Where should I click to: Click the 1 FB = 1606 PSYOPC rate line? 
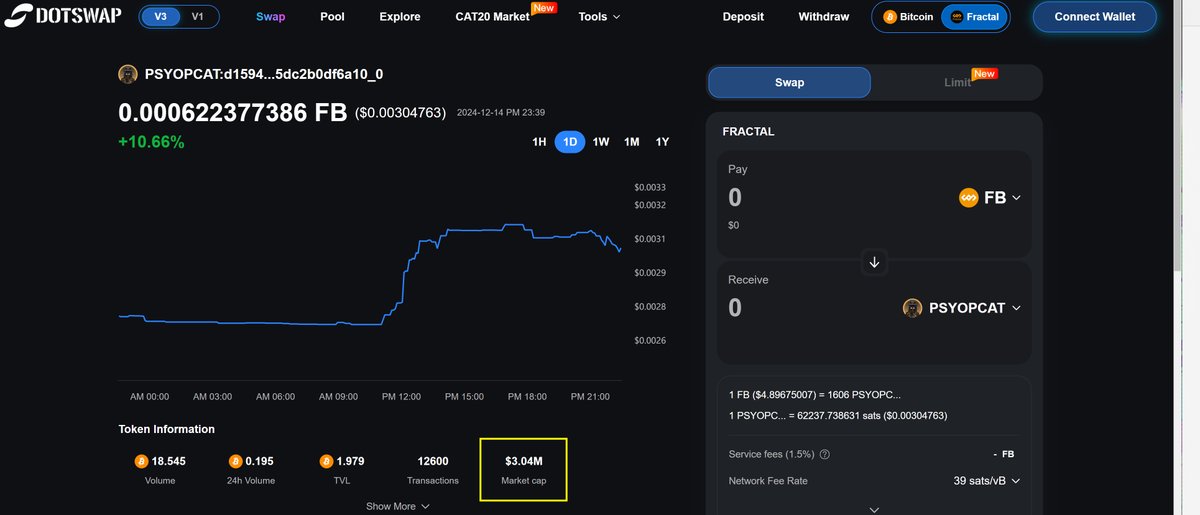(816, 395)
